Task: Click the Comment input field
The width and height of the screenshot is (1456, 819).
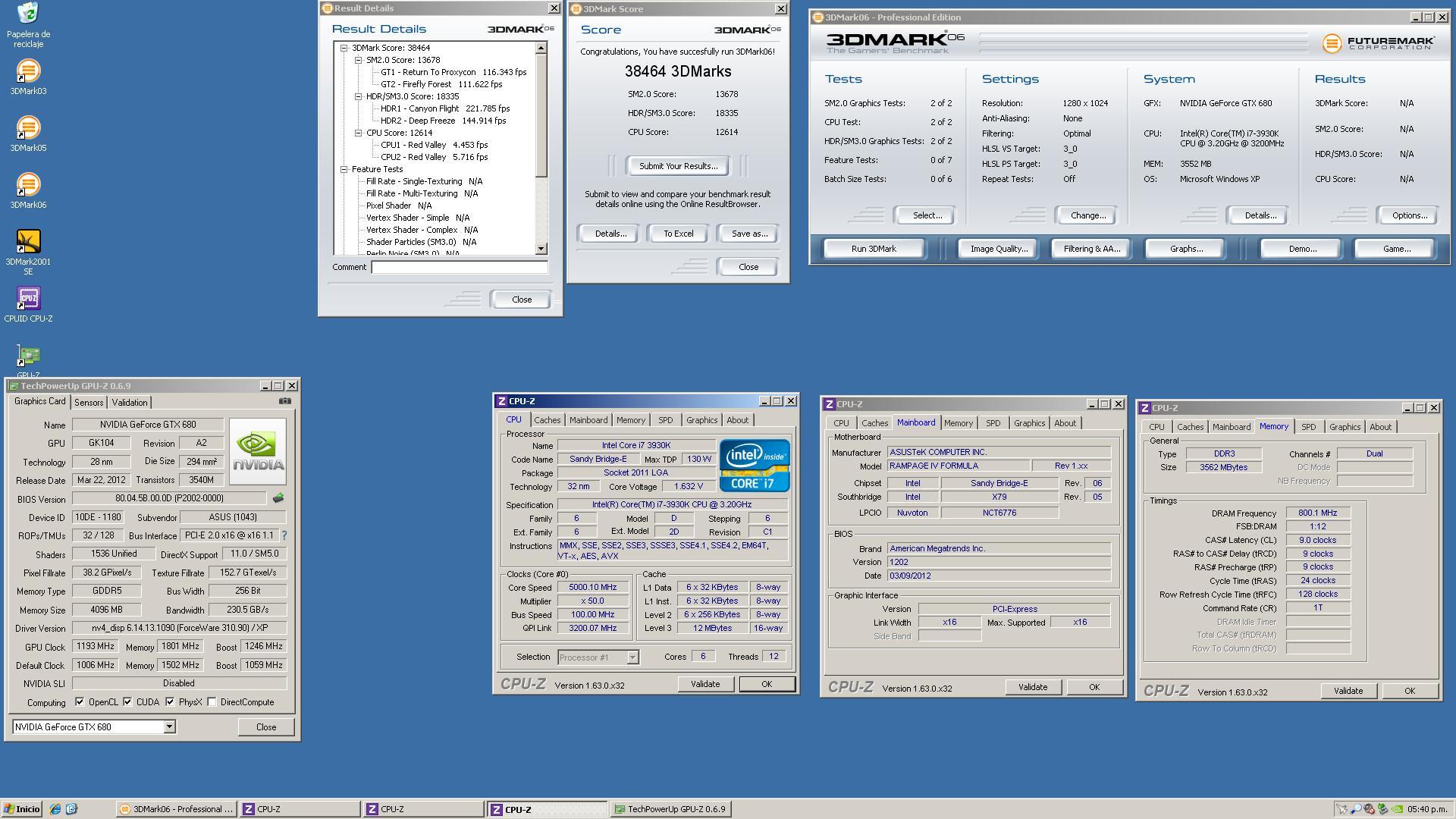Action: click(x=460, y=267)
